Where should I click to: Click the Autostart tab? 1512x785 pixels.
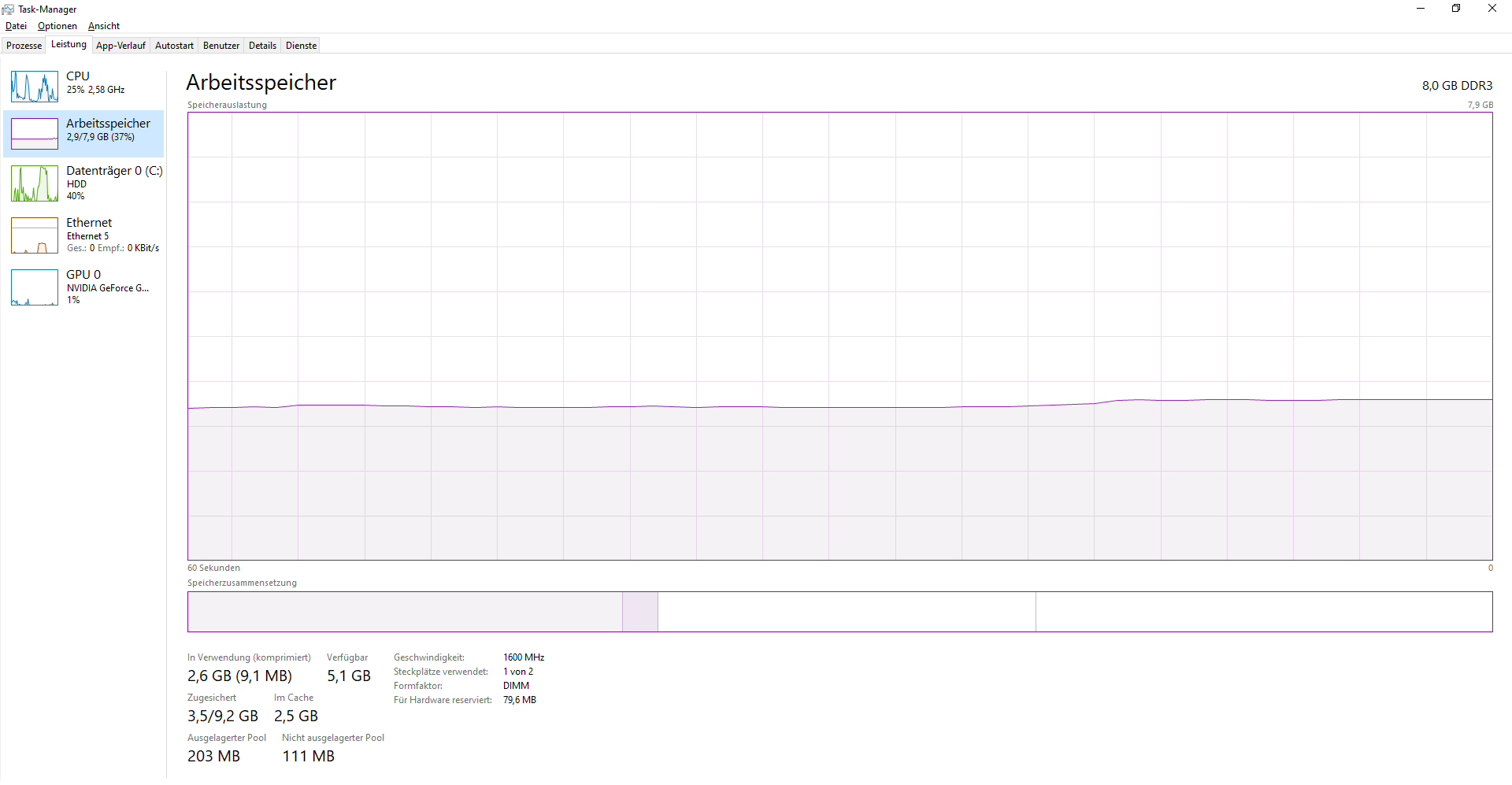click(x=173, y=45)
